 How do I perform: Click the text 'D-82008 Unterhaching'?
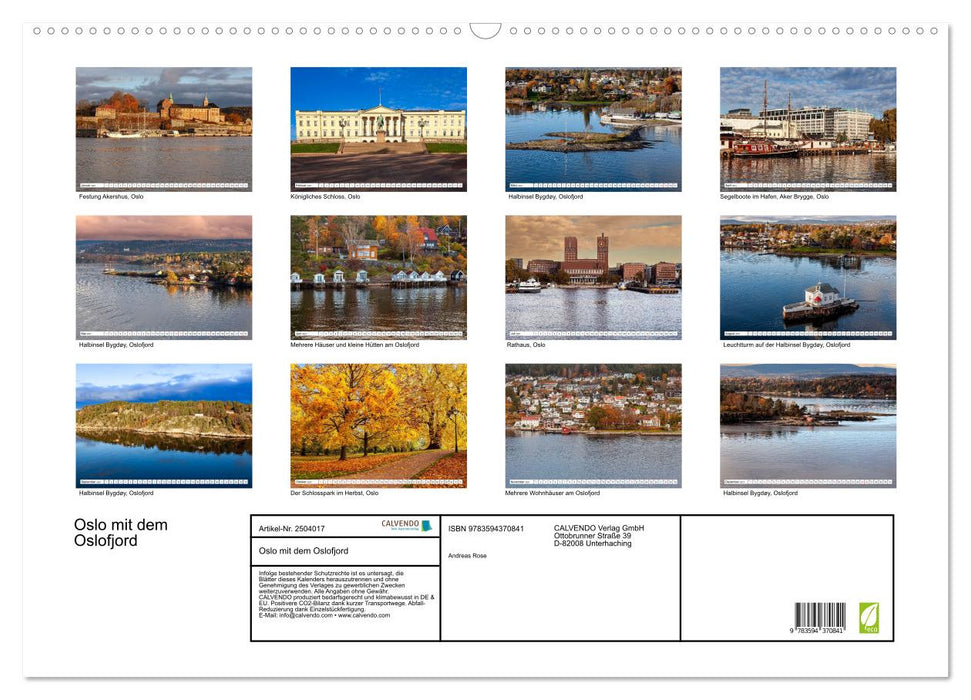click(x=593, y=544)
